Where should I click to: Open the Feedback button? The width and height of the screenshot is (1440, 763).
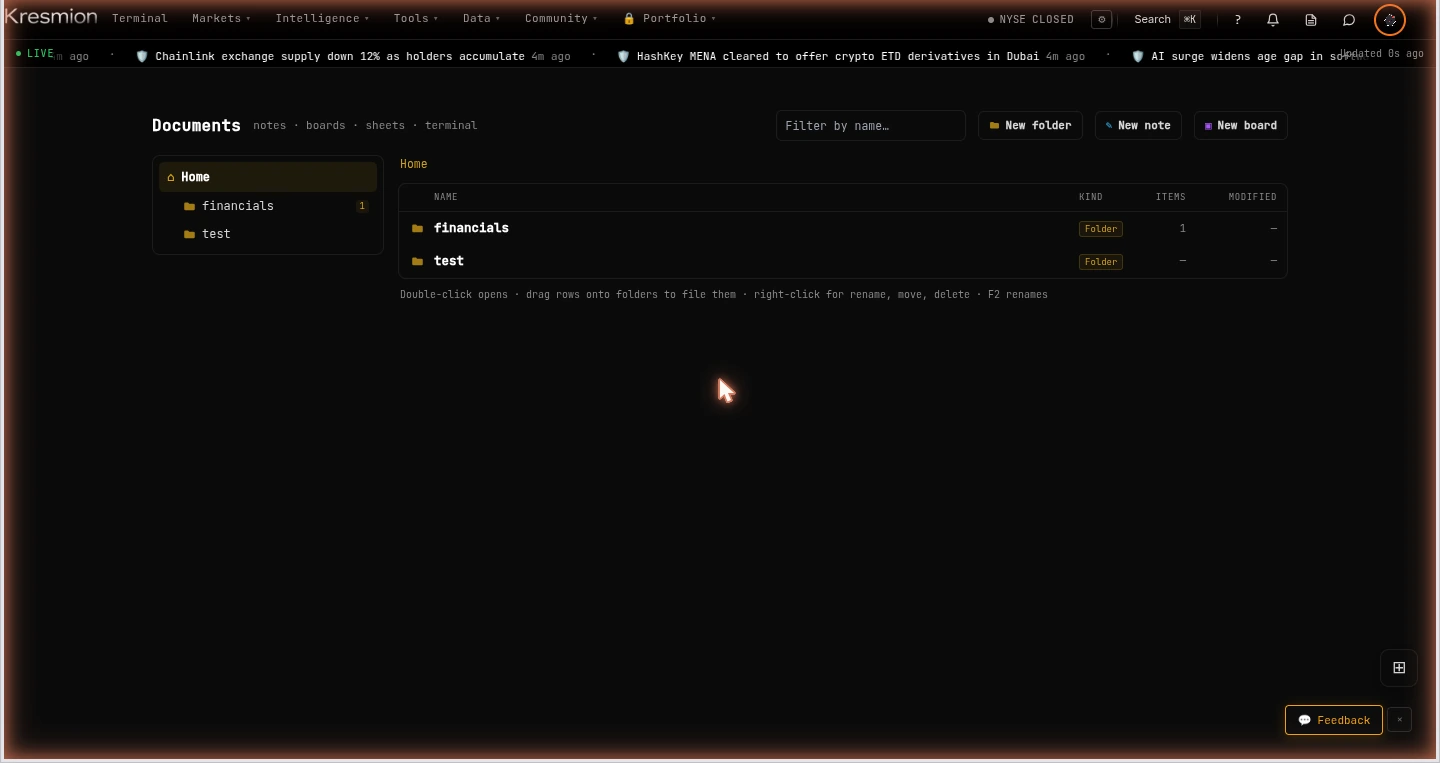point(1334,720)
